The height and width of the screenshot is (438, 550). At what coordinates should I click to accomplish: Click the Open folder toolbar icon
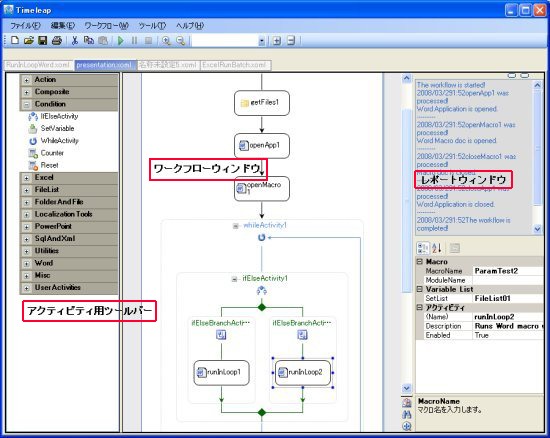click(28, 40)
